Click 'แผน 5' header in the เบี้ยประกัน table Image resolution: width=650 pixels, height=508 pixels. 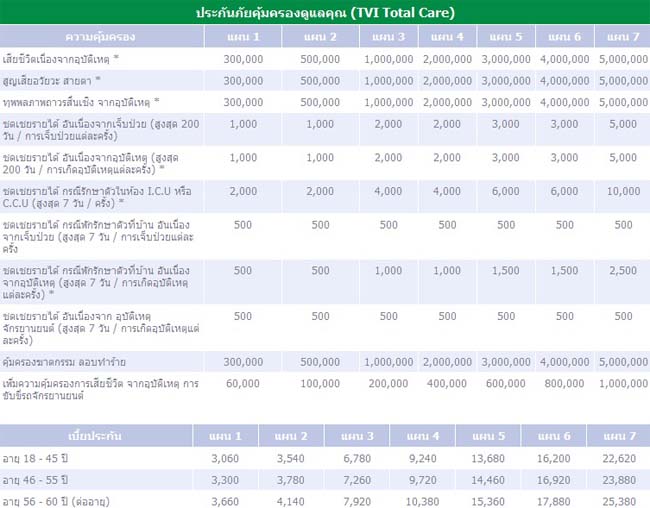click(489, 436)
